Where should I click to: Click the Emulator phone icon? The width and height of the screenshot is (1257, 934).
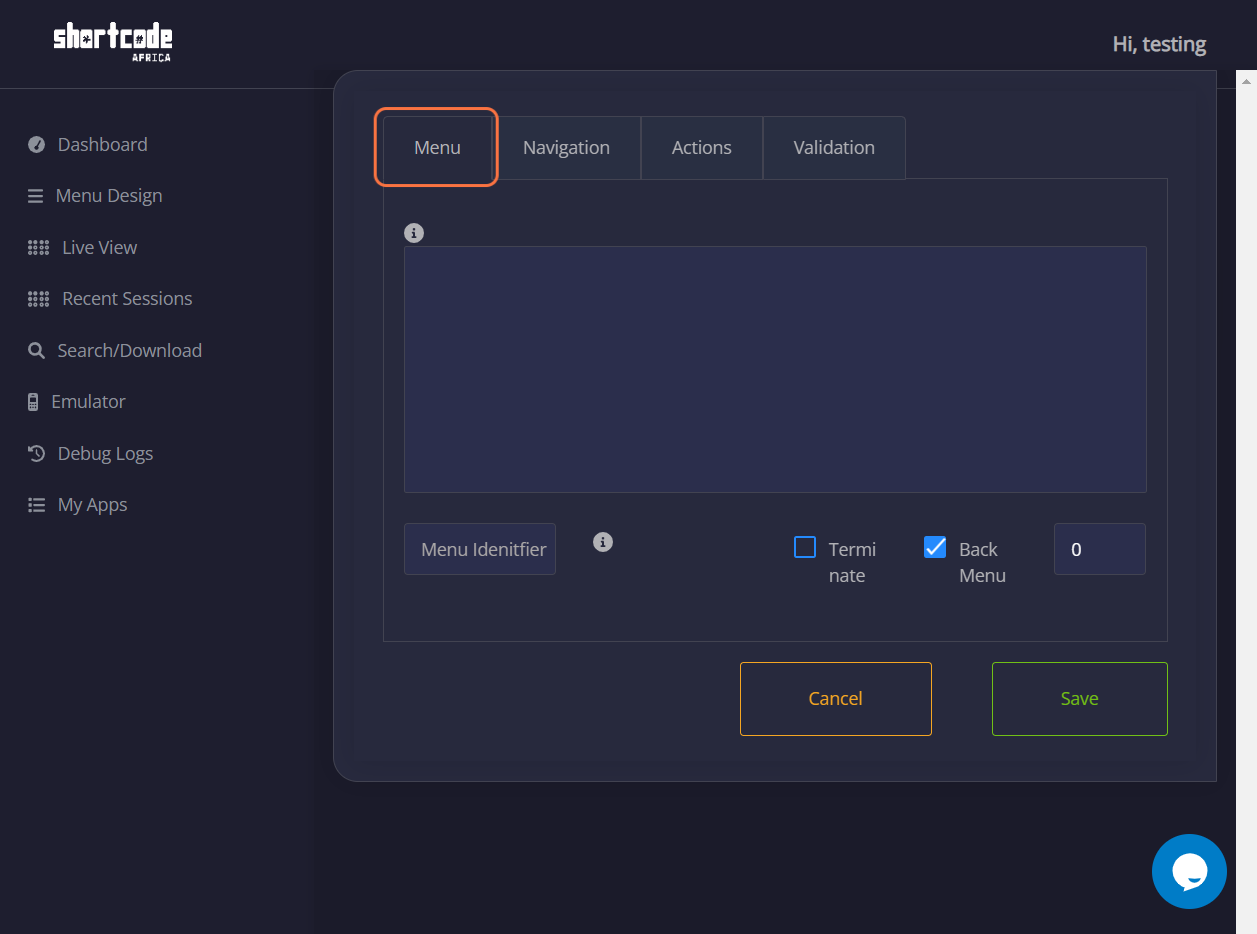33,402
